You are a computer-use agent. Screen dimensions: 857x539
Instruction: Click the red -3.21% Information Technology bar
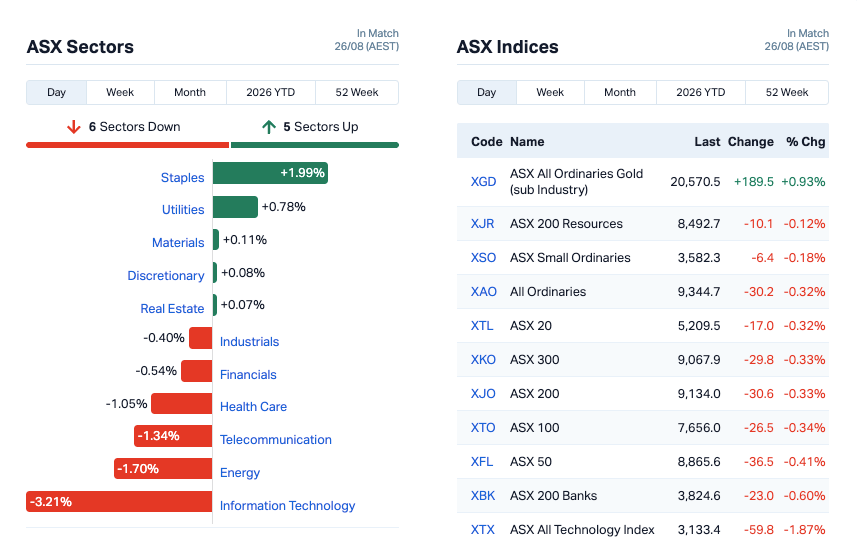tap(119, 501)
